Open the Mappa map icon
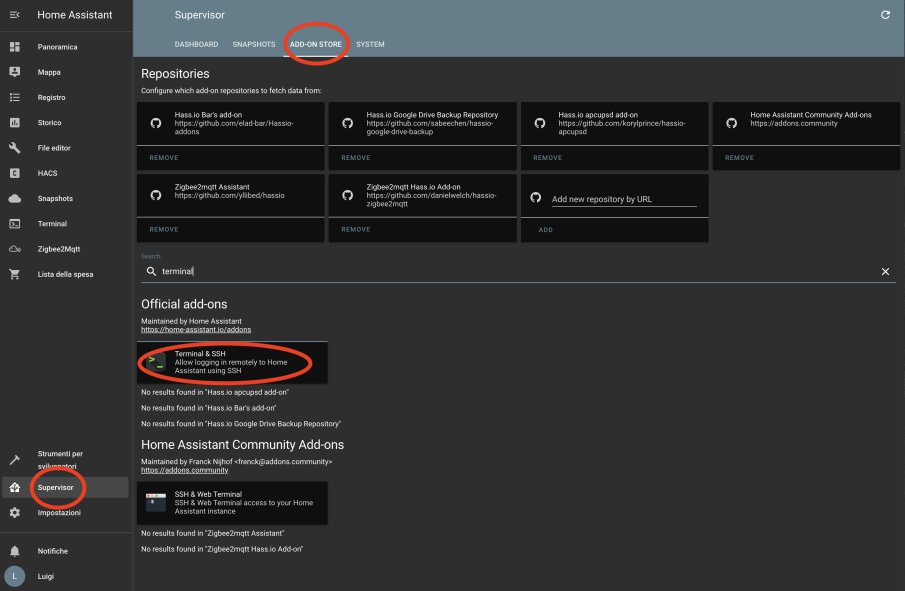This screenshot has width=905, height=591. click(14, 72)
